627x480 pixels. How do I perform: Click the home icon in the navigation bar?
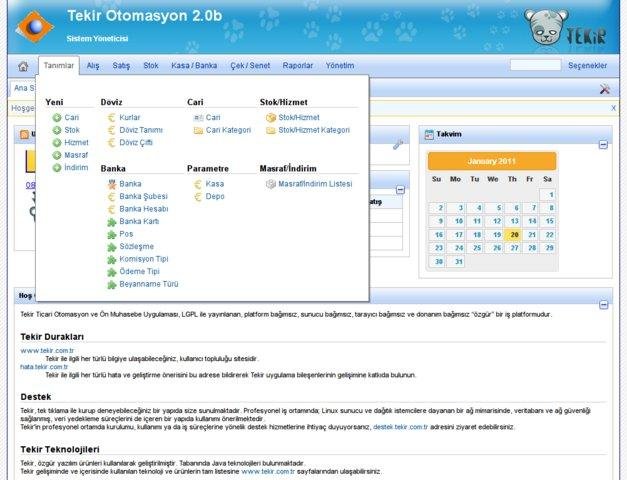23,66
